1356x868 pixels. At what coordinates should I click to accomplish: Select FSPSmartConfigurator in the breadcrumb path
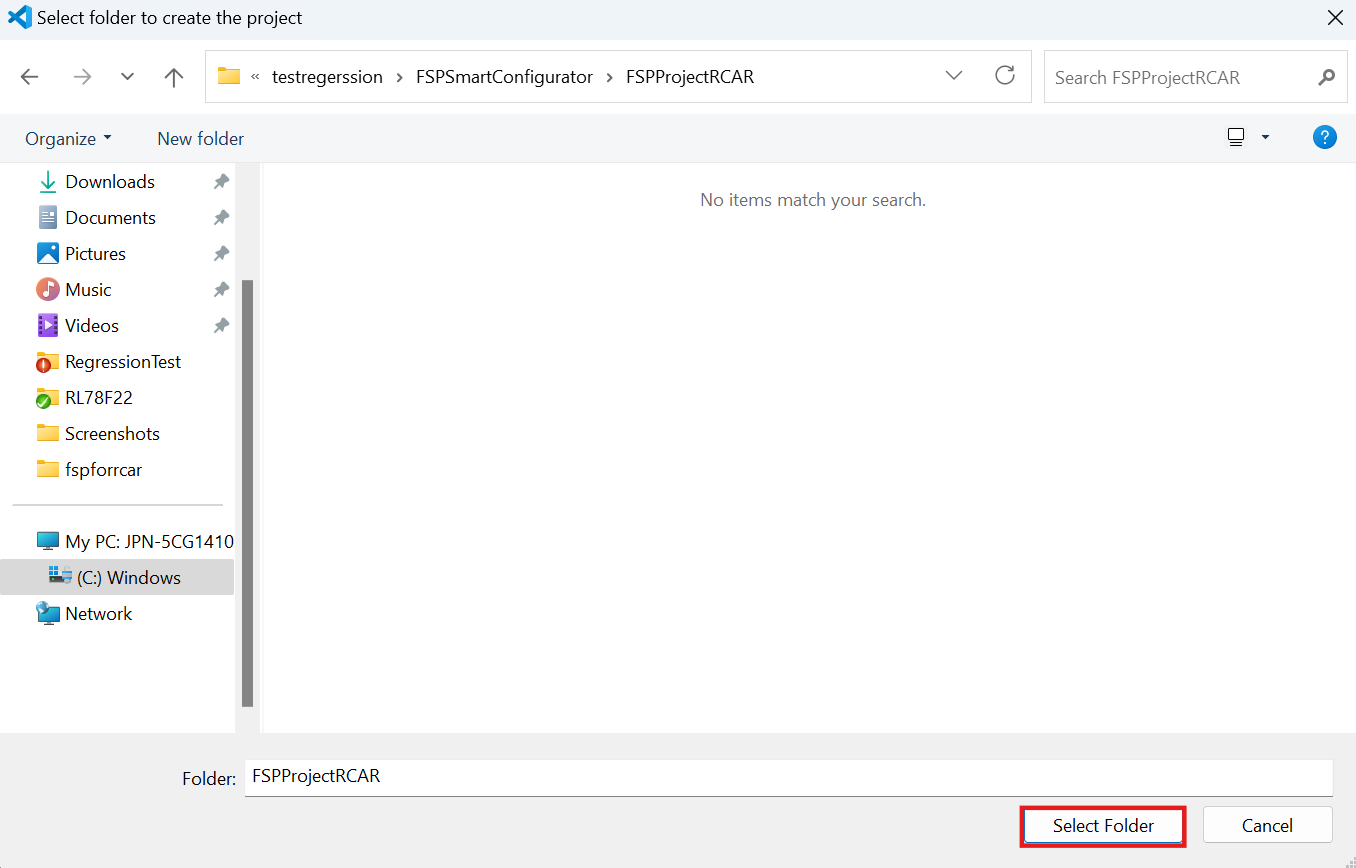504,77
